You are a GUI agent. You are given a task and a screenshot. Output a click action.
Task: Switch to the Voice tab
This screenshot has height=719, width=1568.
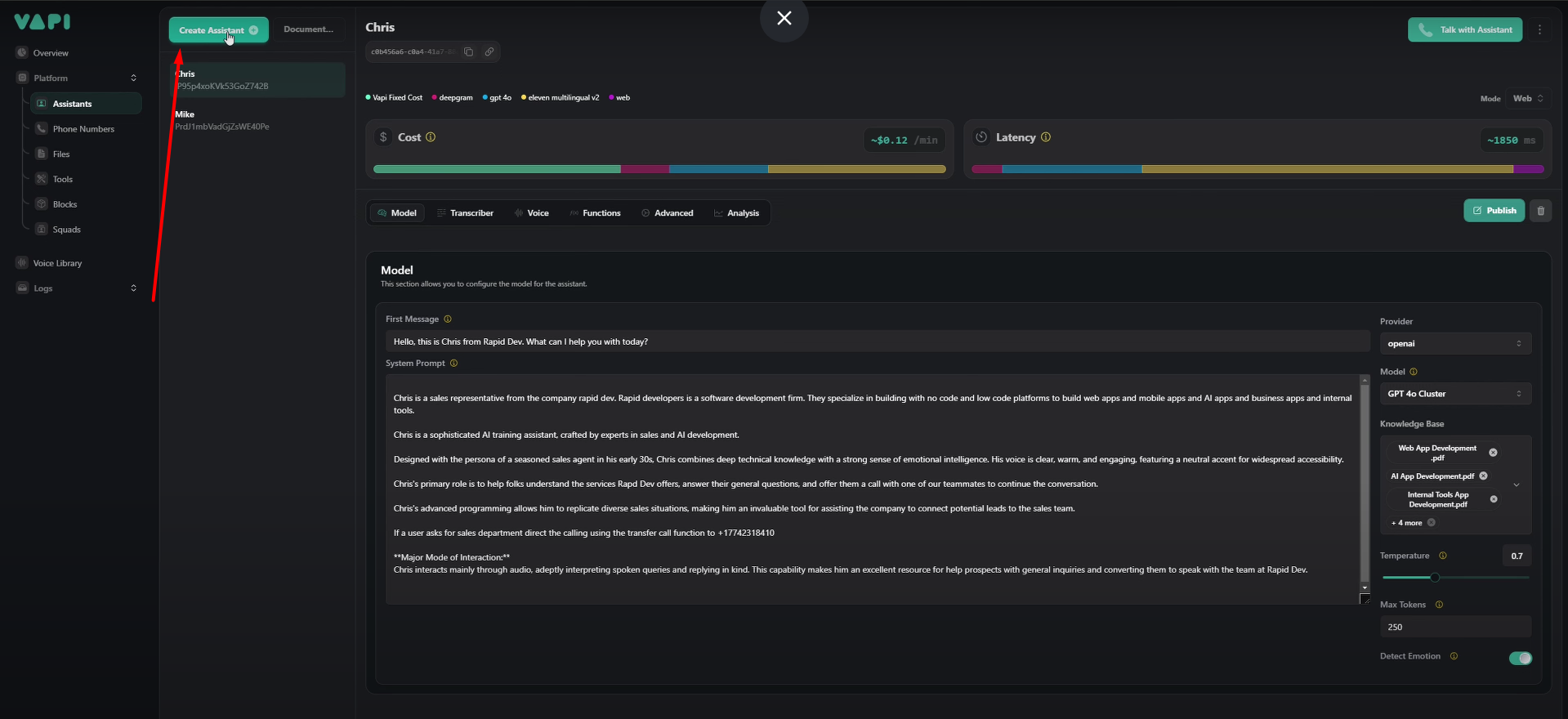(531, 213)
